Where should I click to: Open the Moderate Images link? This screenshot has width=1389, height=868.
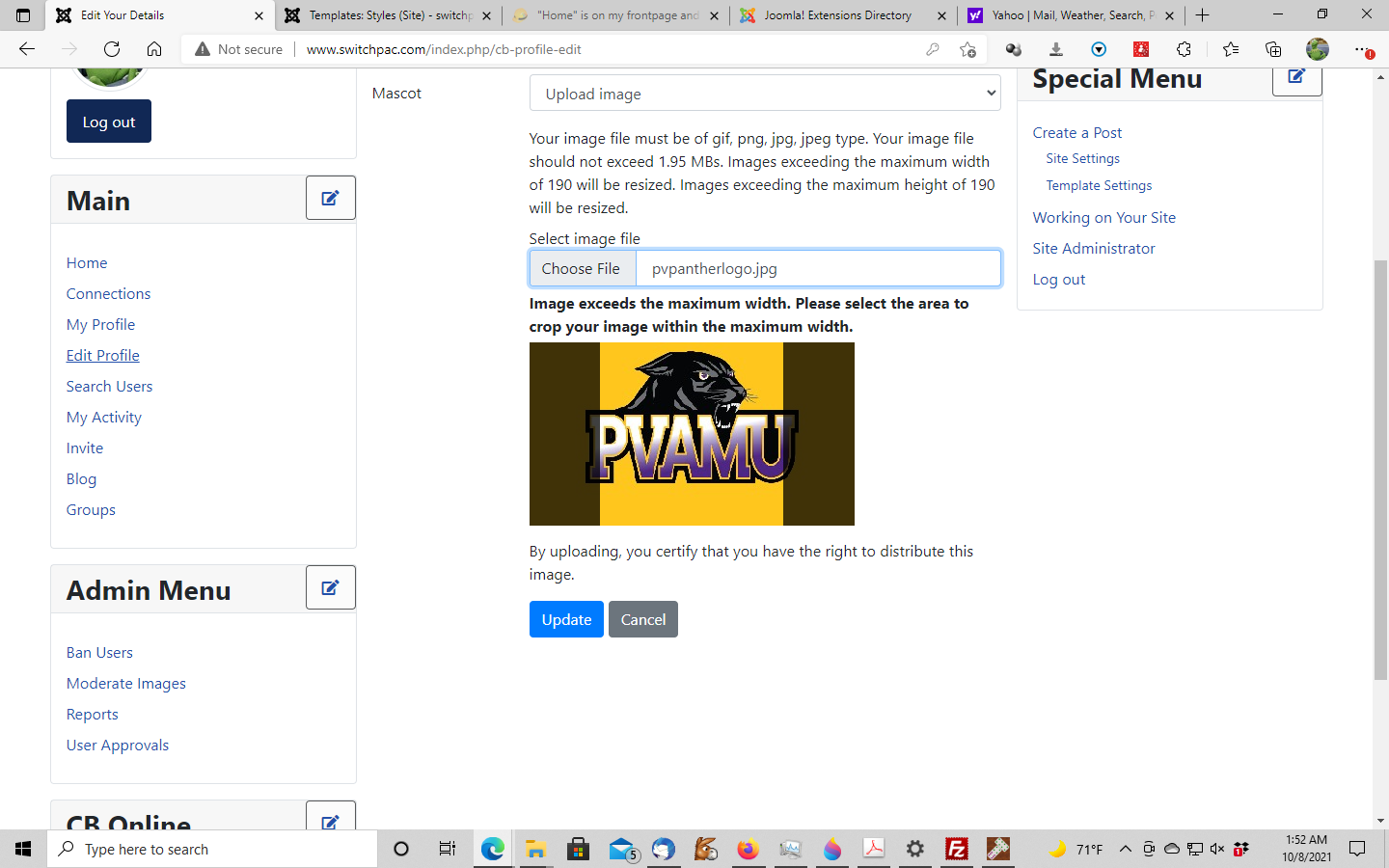tap(126, 683)
